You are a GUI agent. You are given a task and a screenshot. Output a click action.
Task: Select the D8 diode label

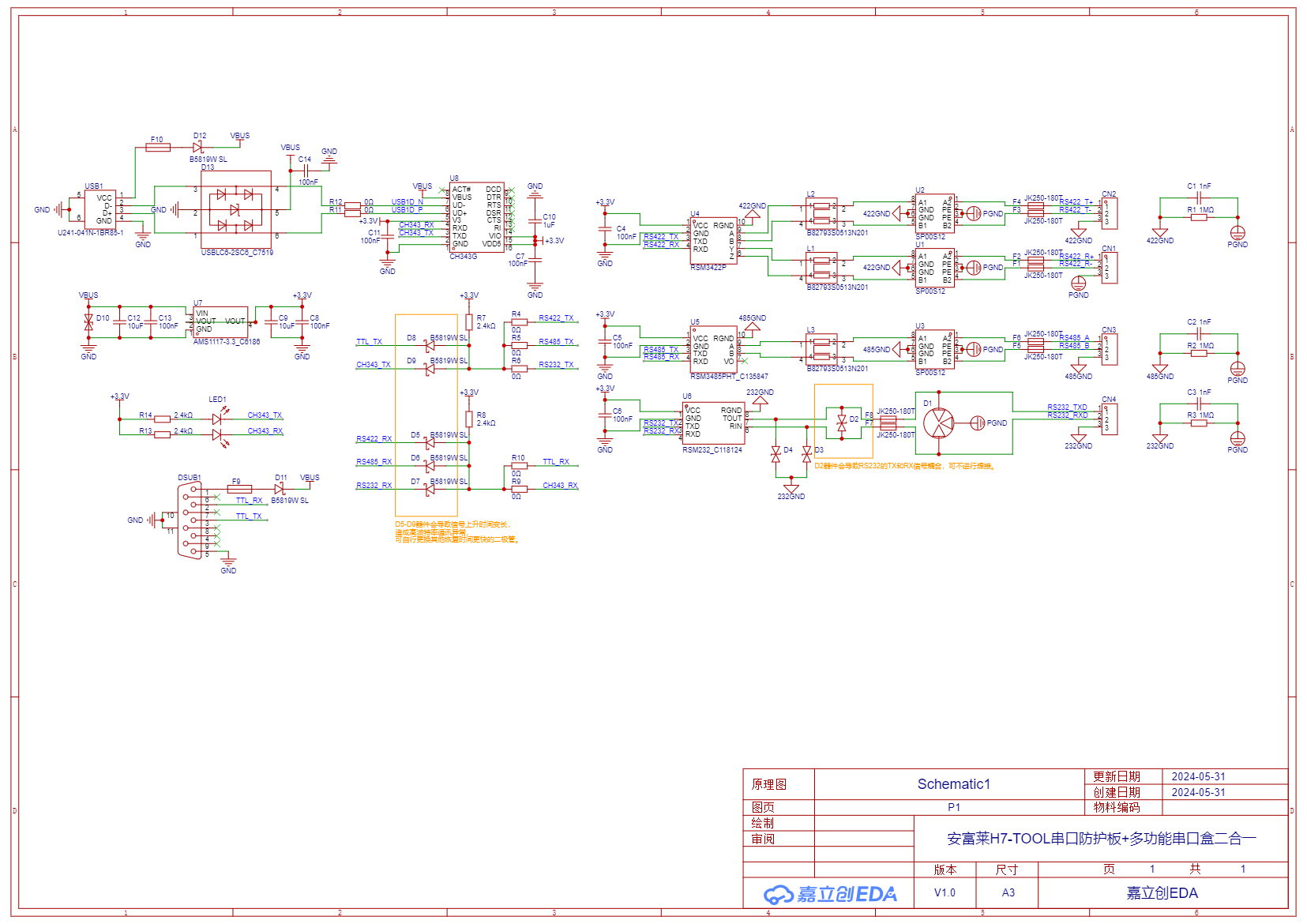click(x=411, y=338)
